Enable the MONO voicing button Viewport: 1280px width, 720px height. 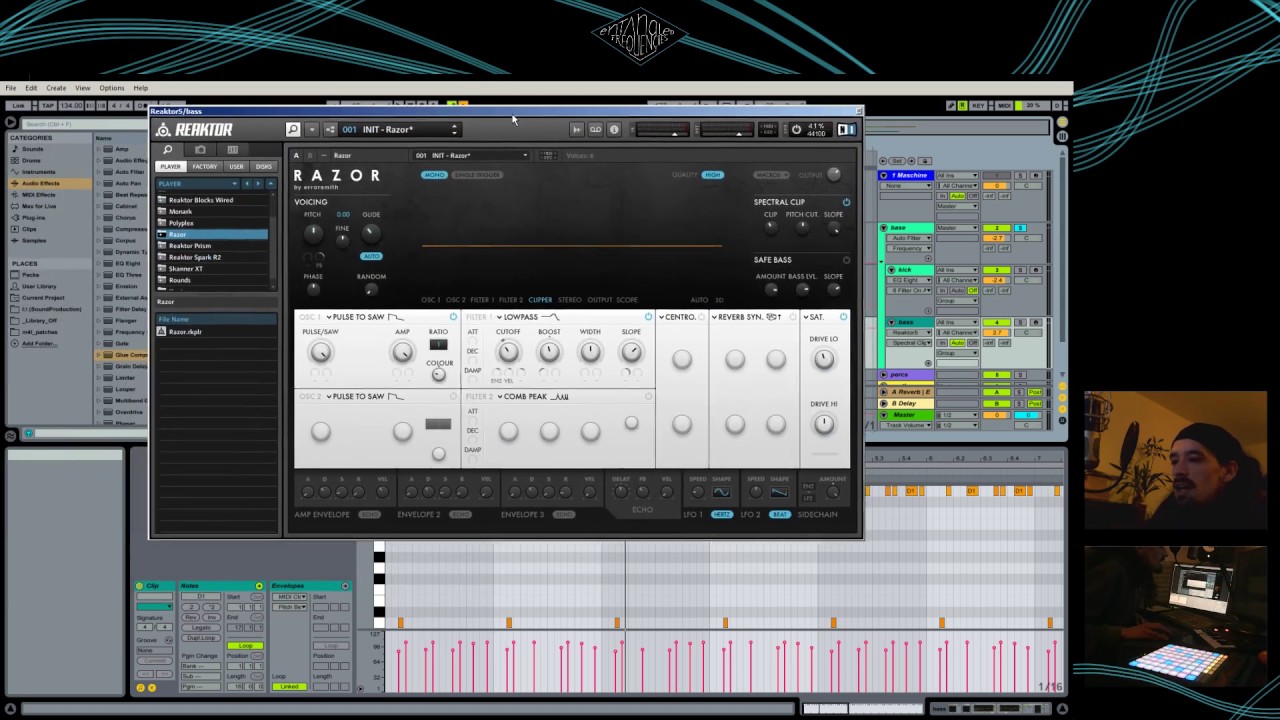coord(434,175)
